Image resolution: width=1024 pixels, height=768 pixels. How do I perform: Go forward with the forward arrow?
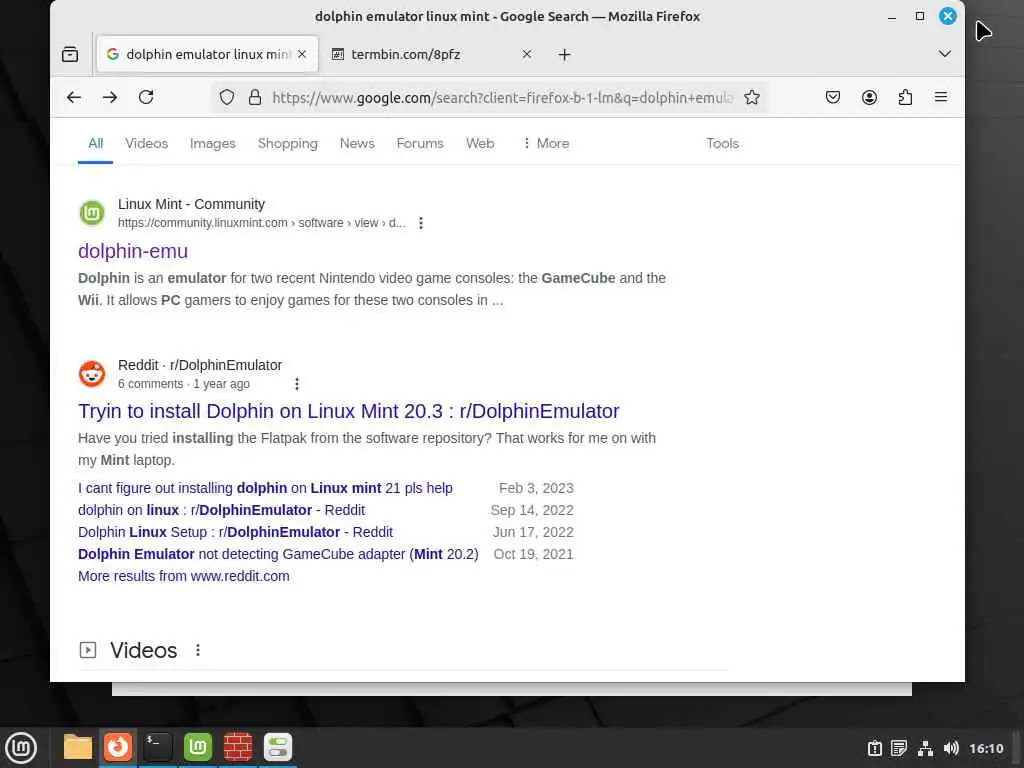(x=110, y=97)
